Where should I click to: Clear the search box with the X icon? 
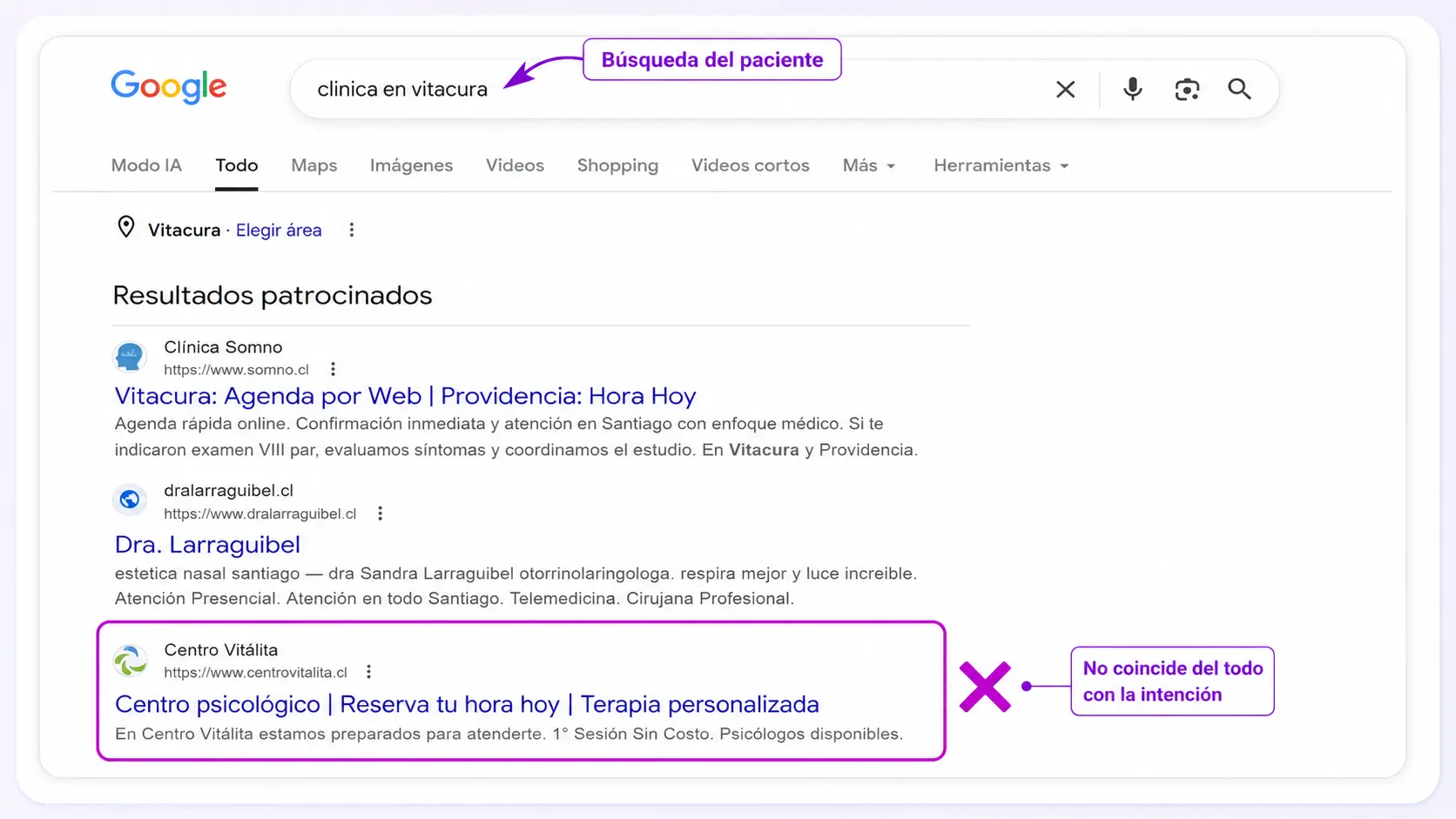tap(1065, 89)
